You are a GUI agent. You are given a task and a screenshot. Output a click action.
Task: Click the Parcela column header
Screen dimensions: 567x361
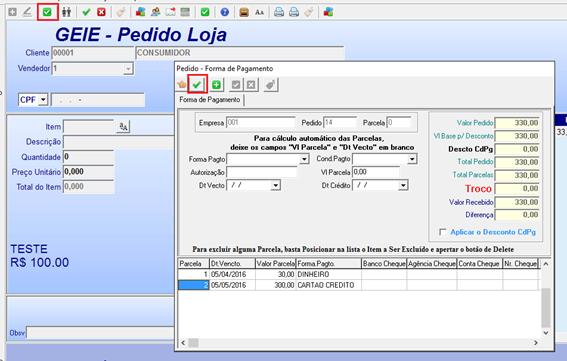coord(194,263)
